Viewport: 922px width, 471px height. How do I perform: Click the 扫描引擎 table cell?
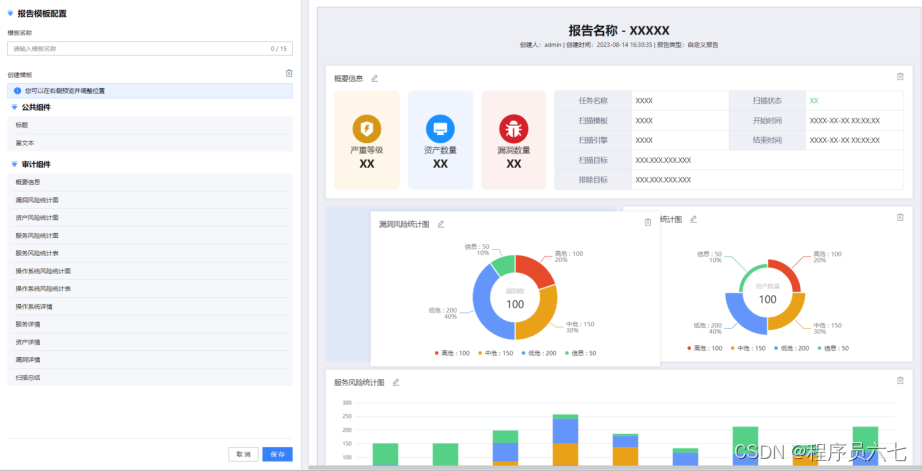click(x=593, y=141)
